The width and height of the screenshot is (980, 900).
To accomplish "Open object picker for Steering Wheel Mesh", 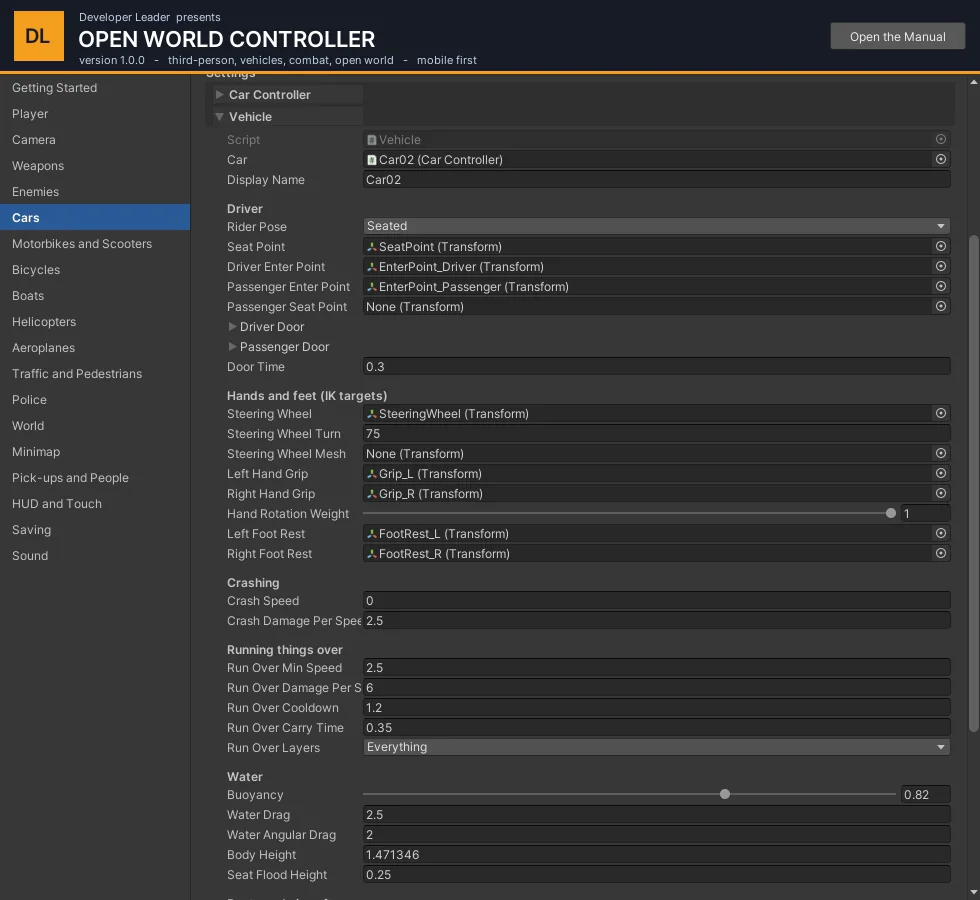I will pos(941,453).
